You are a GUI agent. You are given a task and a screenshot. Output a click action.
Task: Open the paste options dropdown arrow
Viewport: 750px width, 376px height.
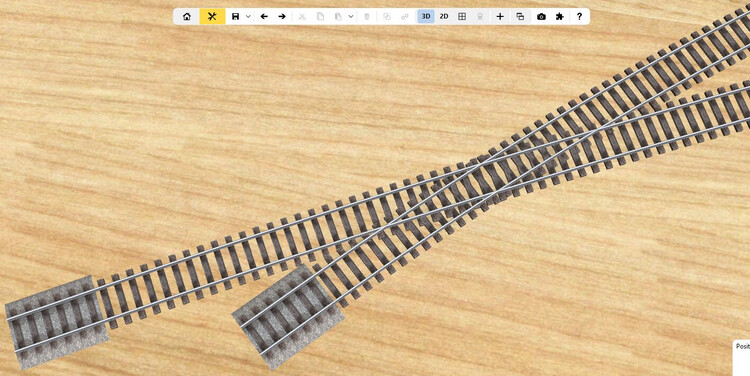coord(351,16)
